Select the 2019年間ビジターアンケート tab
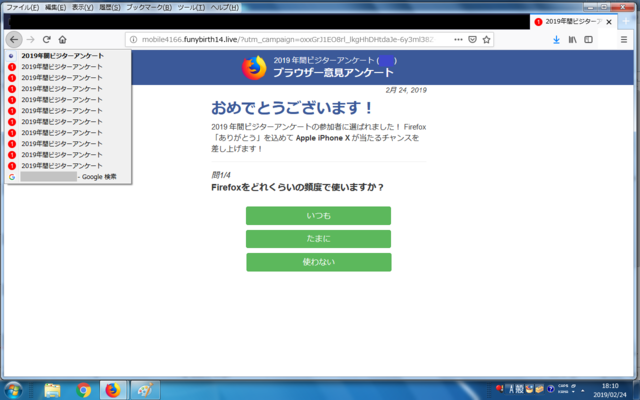The image size is (640, 400). 573,22
